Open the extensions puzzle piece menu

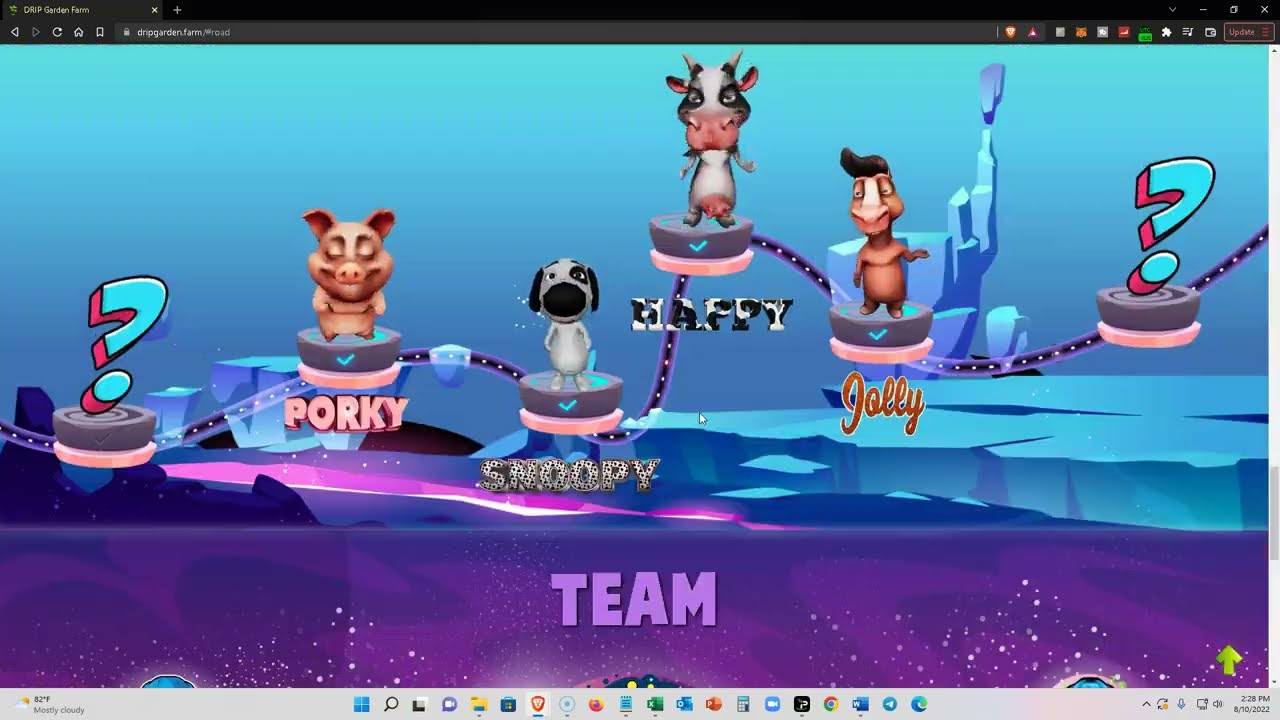coord(1166,32)
